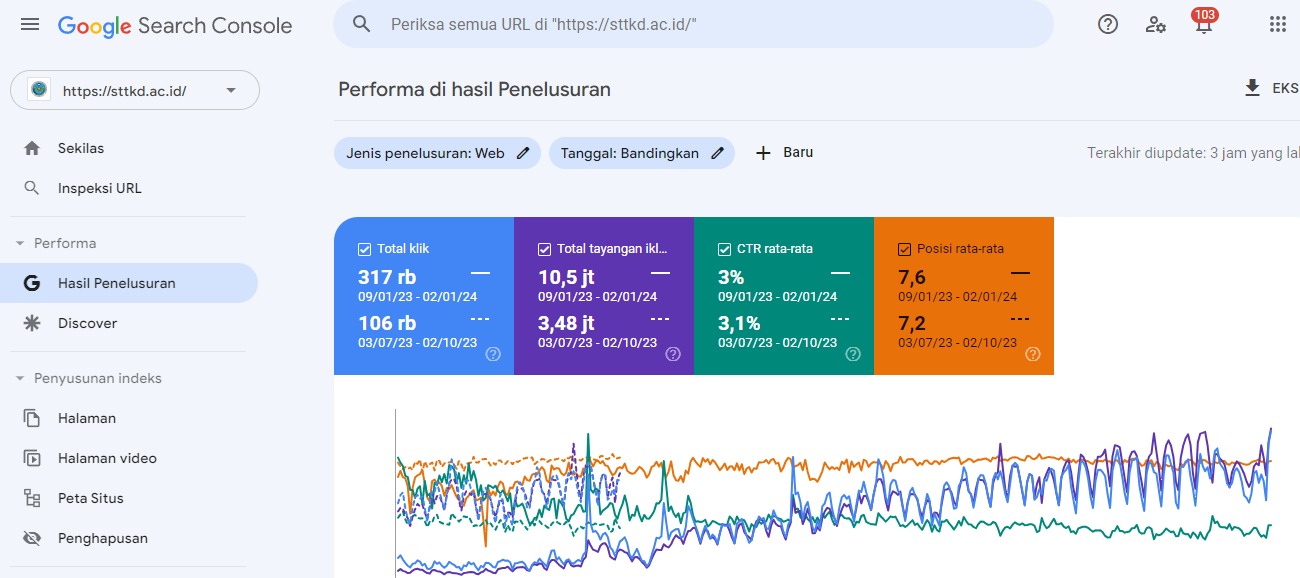Click the 10,5 jt impressions value

pyautogui.click(x=566, y=277)
